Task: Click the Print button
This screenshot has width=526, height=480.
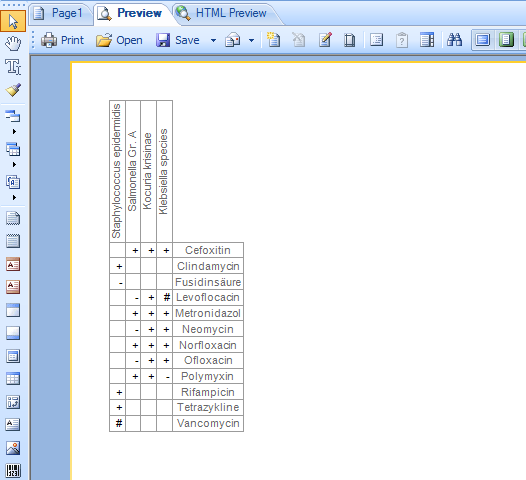Action: coord(62,40)
